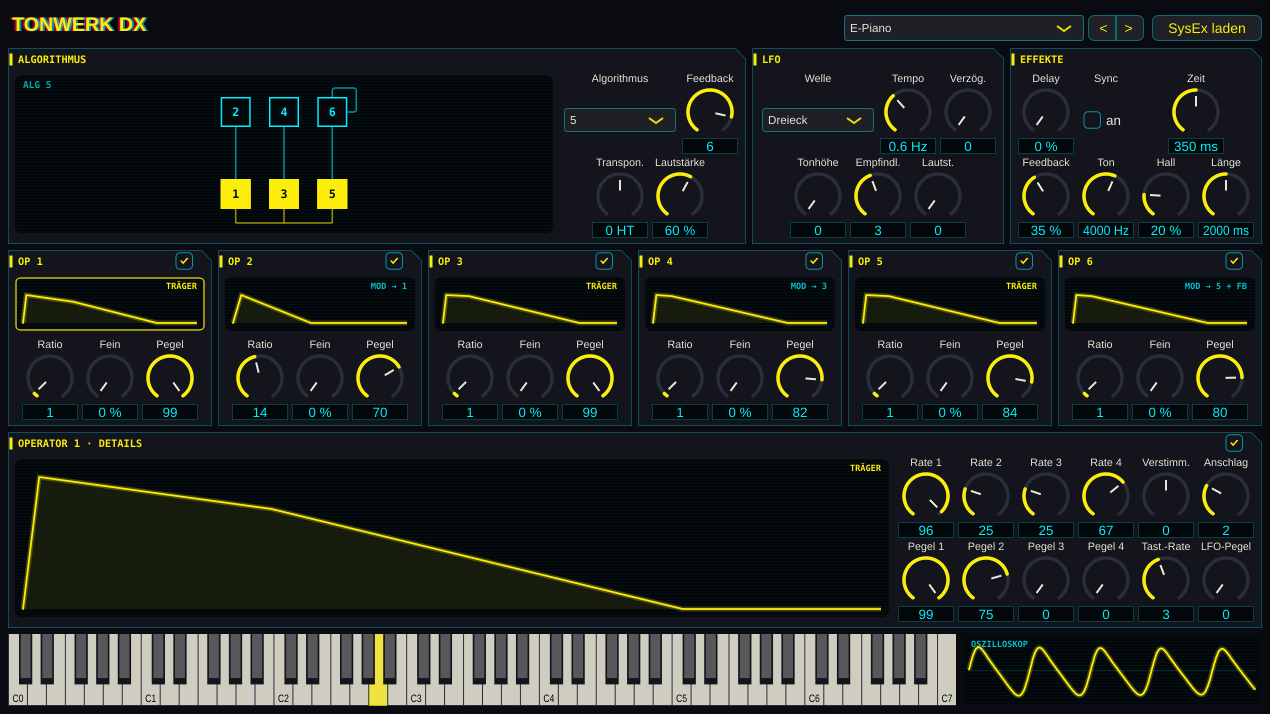Select operator node 4 in the algorithm diagram

(x=284, y=112)
